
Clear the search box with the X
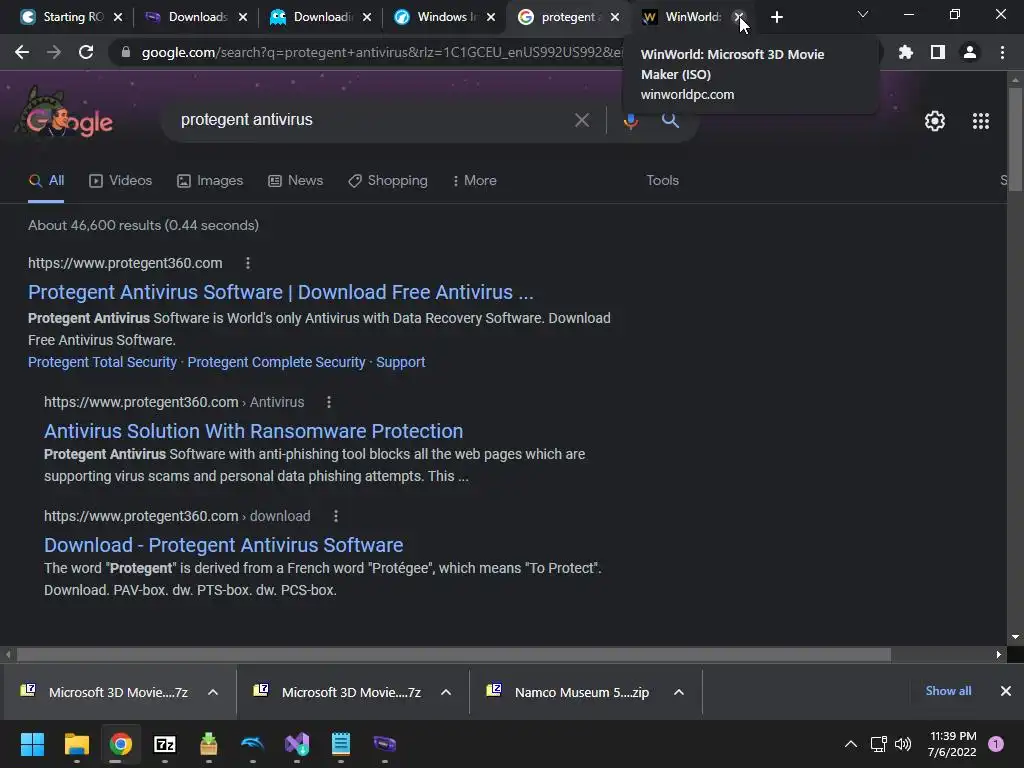pyautogui.click(x=581, y=120)
